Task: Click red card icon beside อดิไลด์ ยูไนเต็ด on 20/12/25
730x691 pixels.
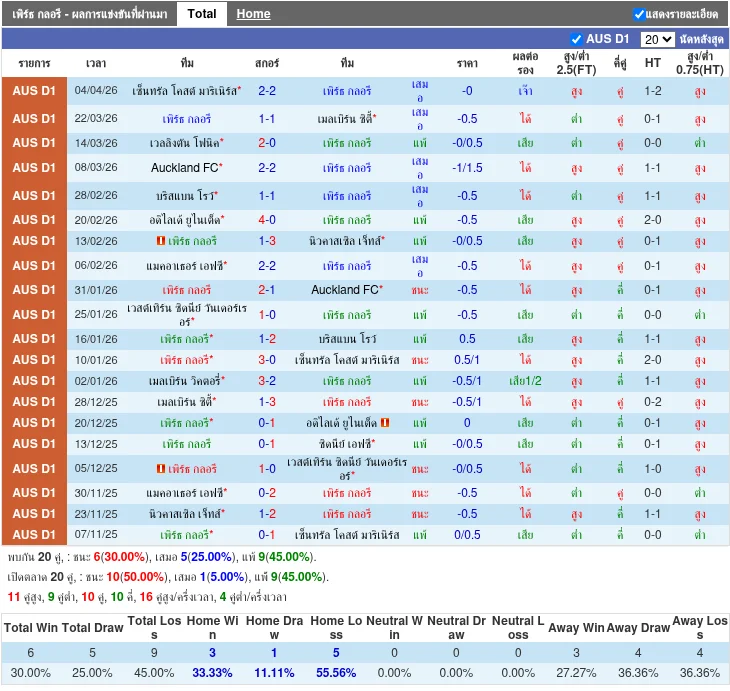Action: [x=385, y=423]
